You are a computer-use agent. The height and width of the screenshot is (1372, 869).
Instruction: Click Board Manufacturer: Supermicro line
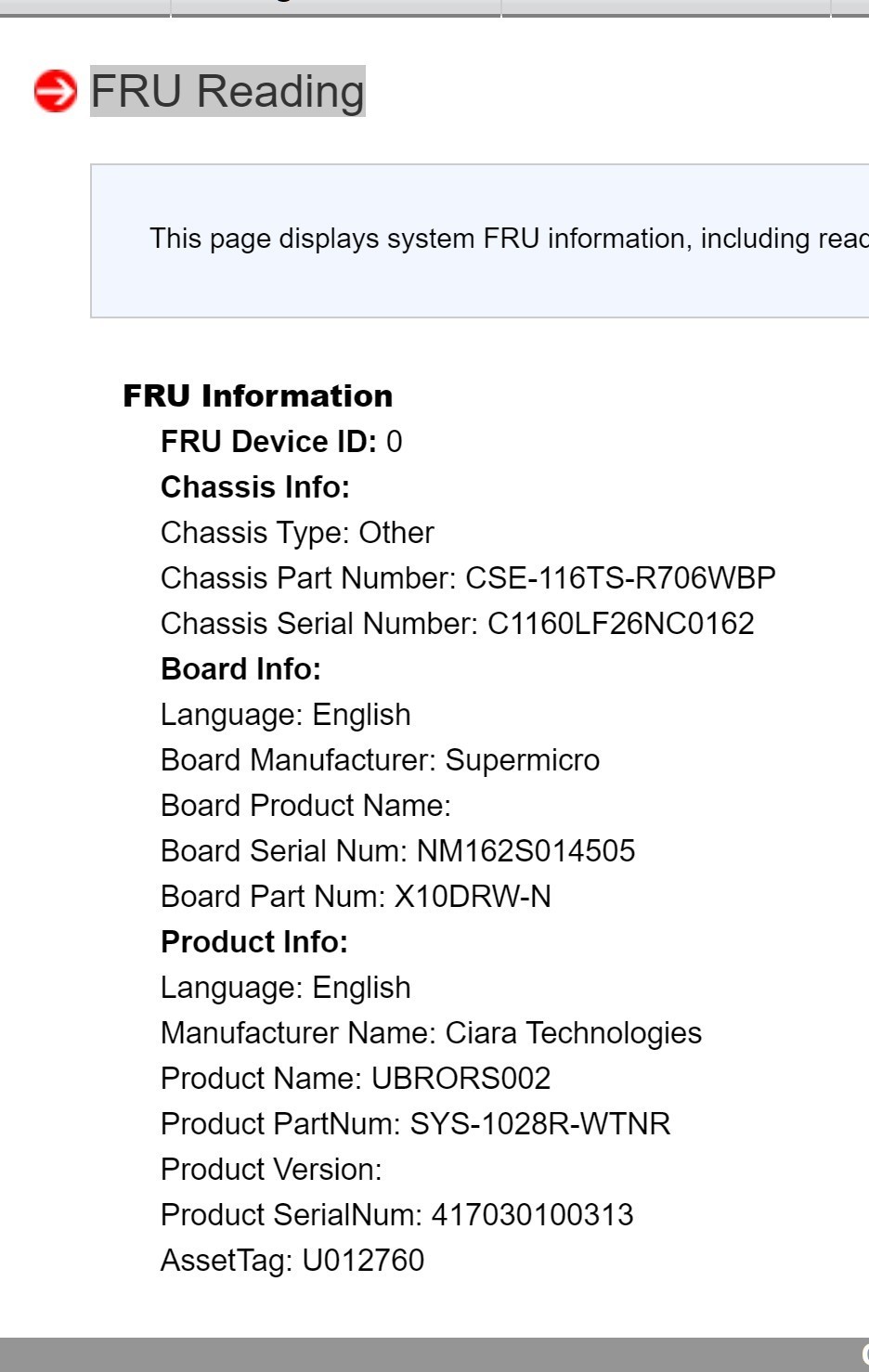pyautogui.click(x=380, y=759)
